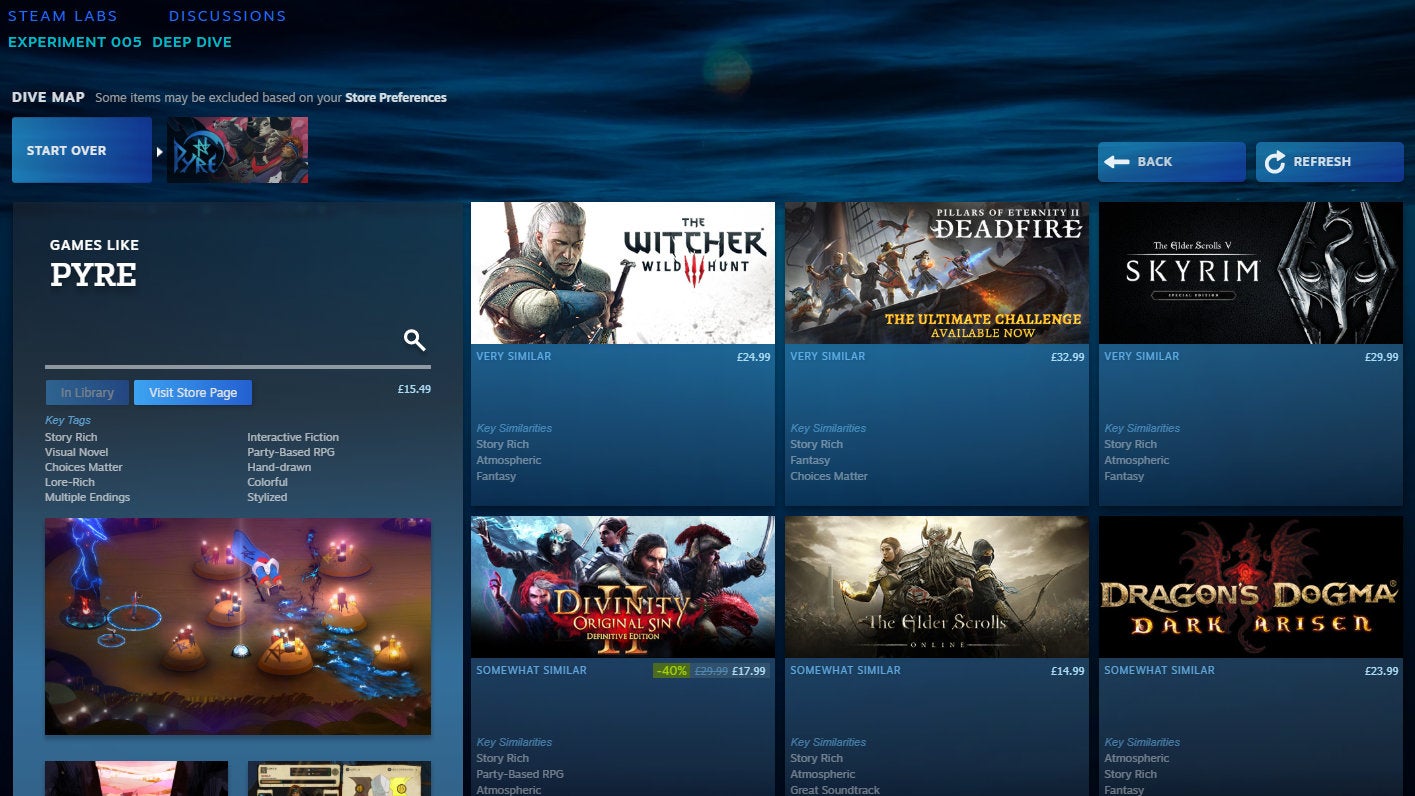The width and height of the screenshot is (1415, 796).
Task: Click the circular refresh arrow icon
Action: point(1274,161)
